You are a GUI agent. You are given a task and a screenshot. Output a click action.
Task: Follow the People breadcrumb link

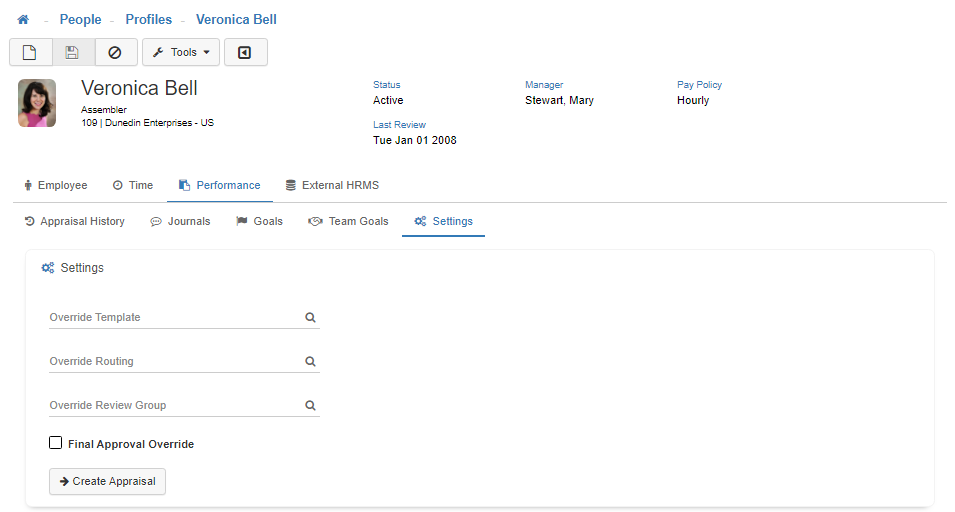80,20
